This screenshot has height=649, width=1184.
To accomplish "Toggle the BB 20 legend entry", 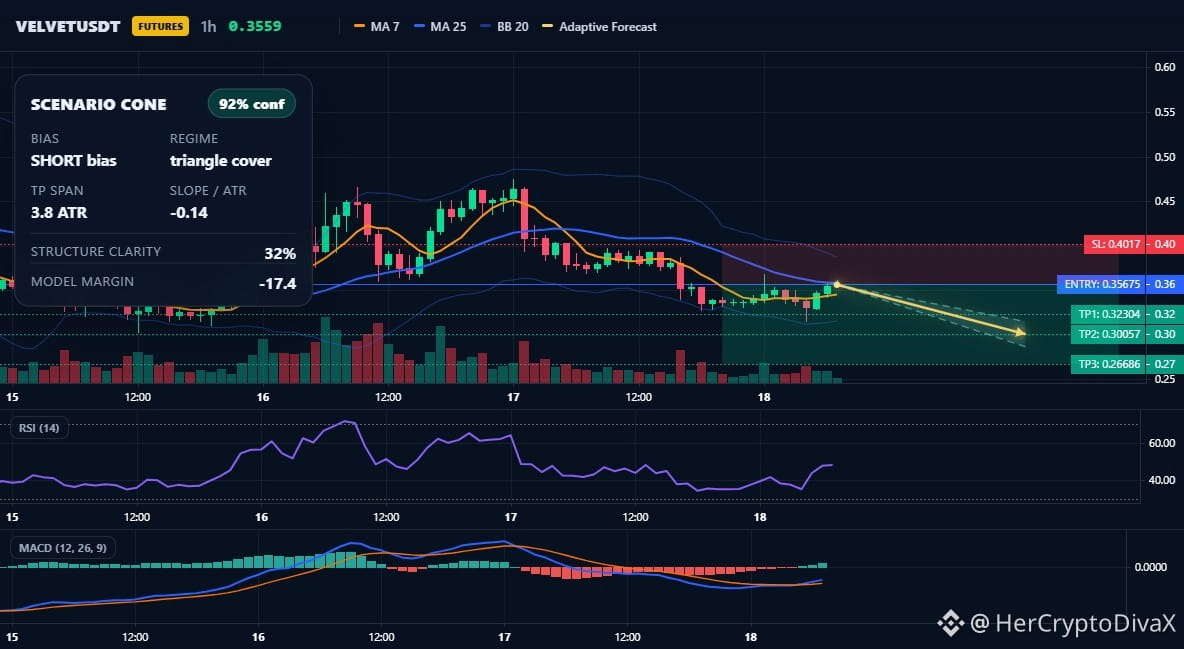I will point(504,26).
